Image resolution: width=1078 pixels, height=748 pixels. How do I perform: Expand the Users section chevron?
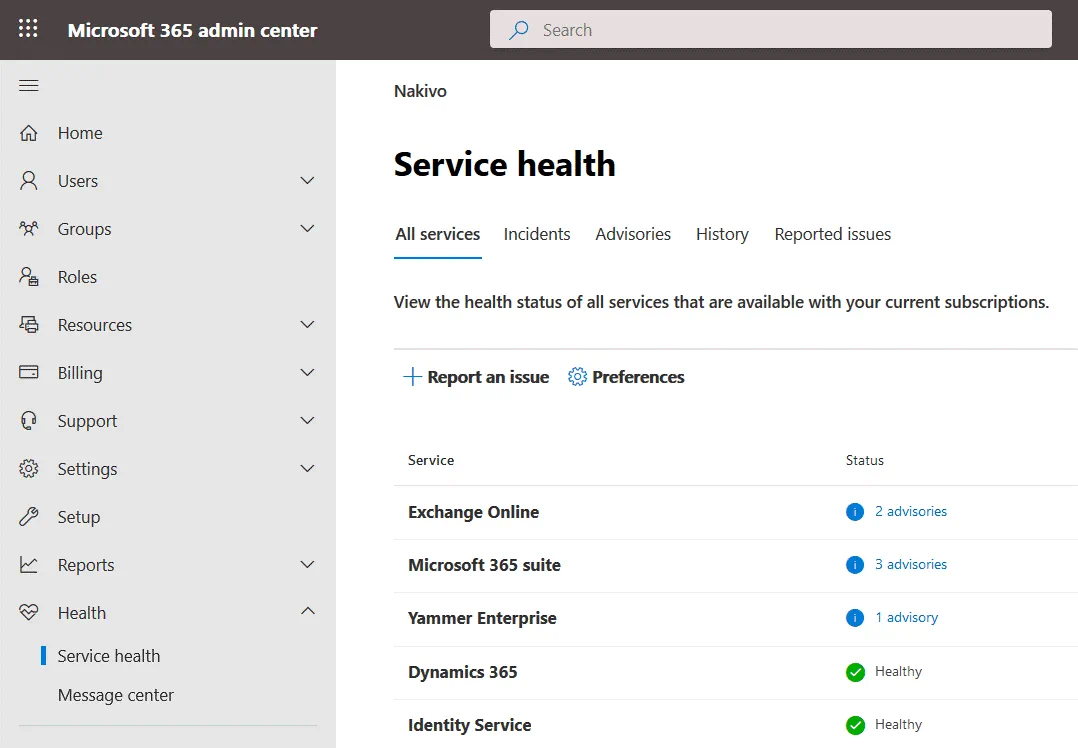(307, 181)
